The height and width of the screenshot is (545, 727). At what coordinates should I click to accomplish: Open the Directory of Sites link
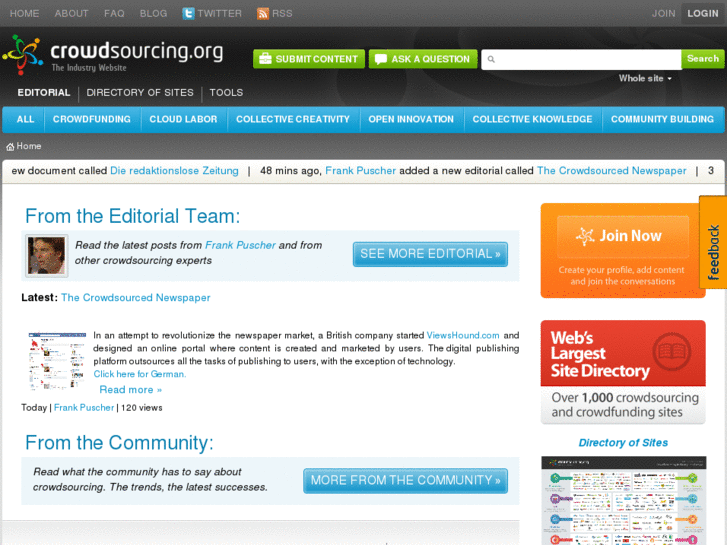tap(623, 442)
